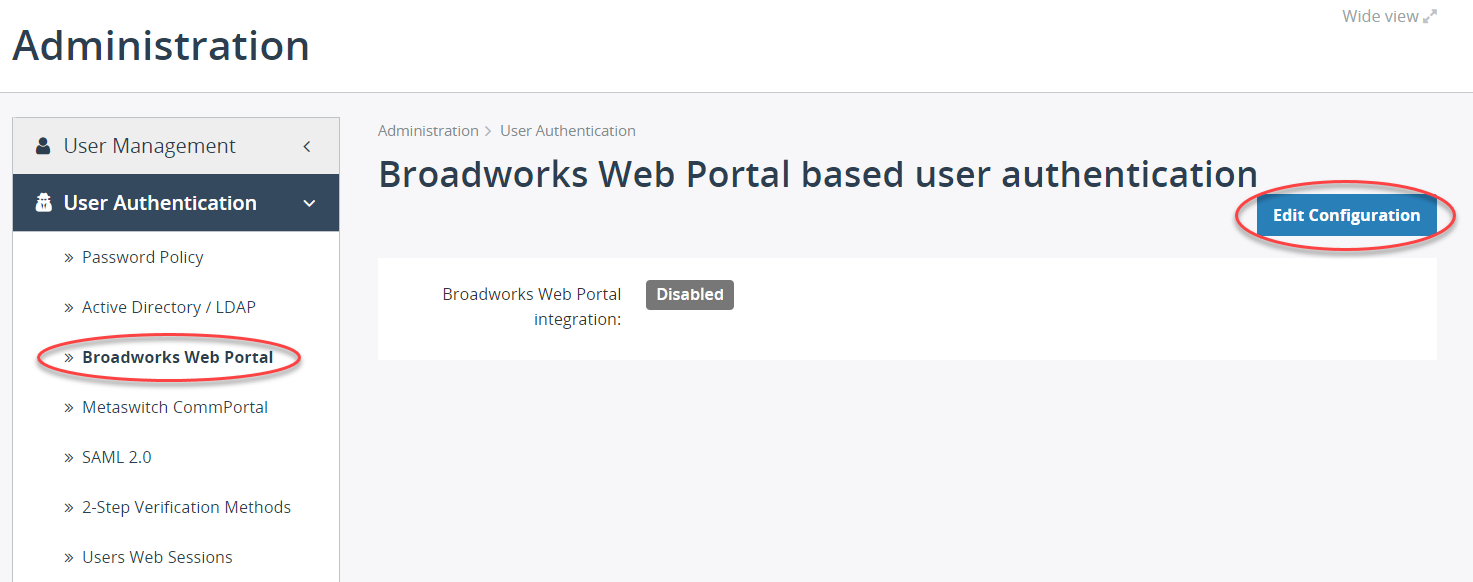Click the Wide view expand arrows icon
The width and height of the screenshot is (1473, 582).
1429,15
